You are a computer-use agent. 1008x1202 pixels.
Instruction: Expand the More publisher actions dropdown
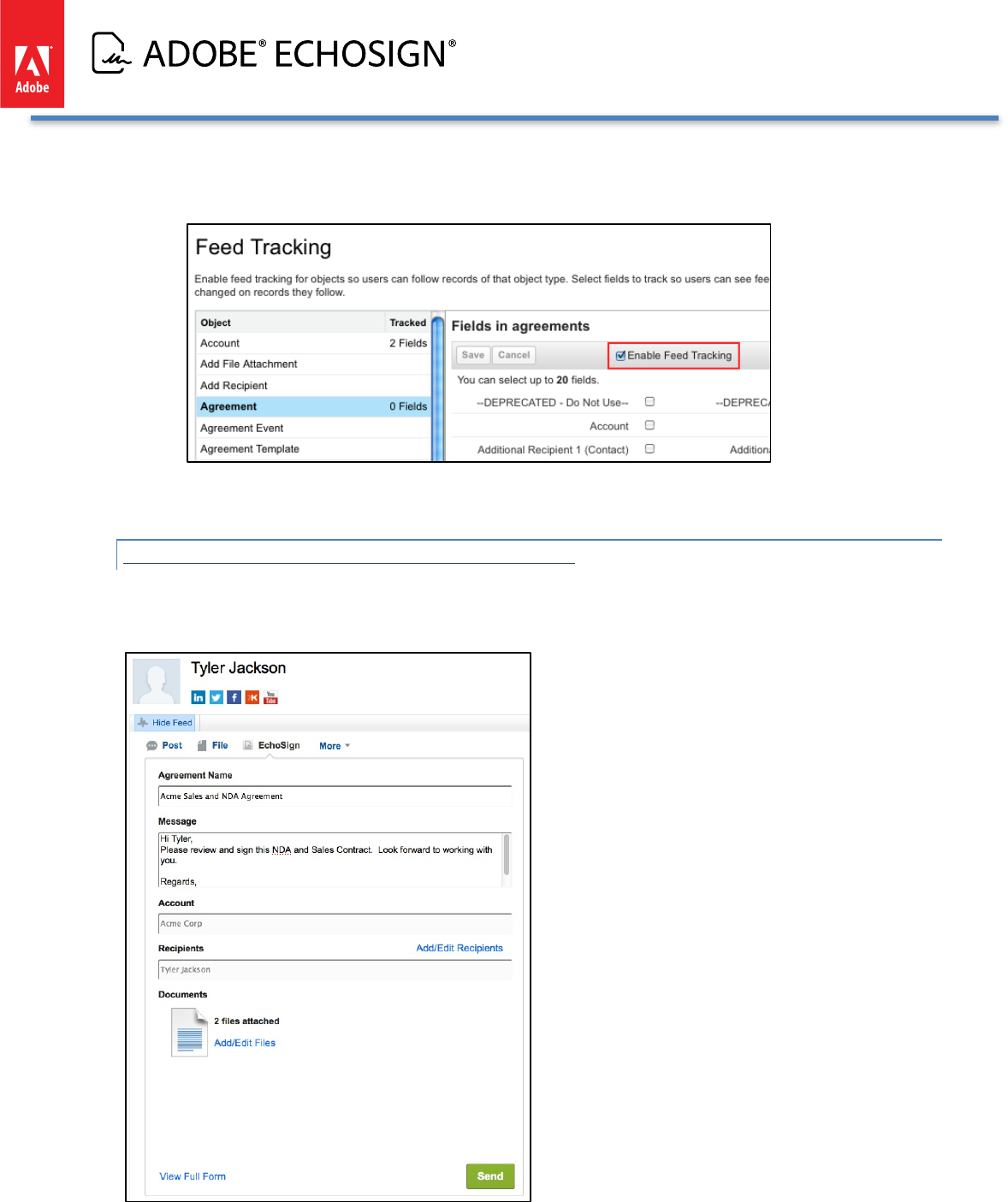335,746
